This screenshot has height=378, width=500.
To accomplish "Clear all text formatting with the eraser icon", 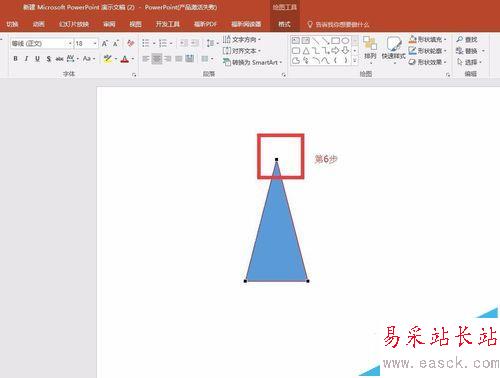I will pyautogui.click(x=131, y=43).
